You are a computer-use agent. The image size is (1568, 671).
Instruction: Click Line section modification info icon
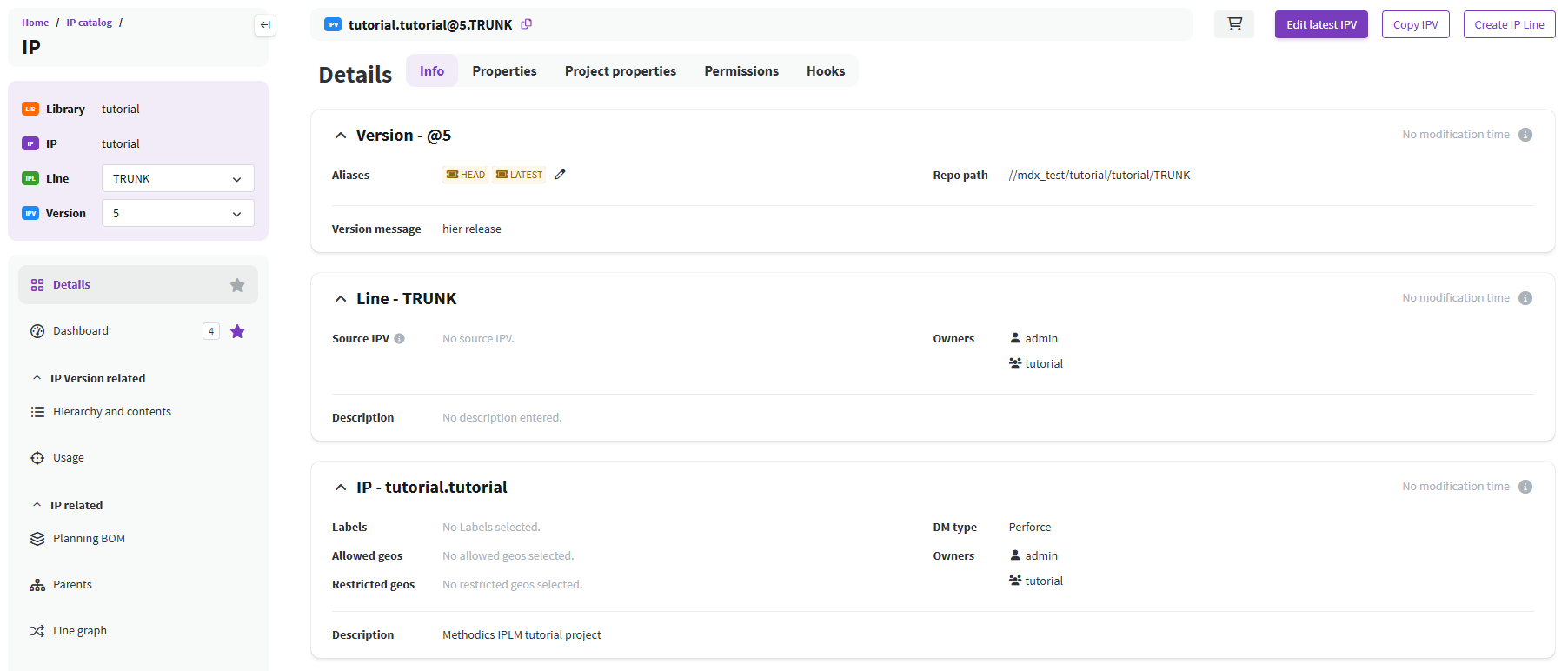[x=1525, y=298]
